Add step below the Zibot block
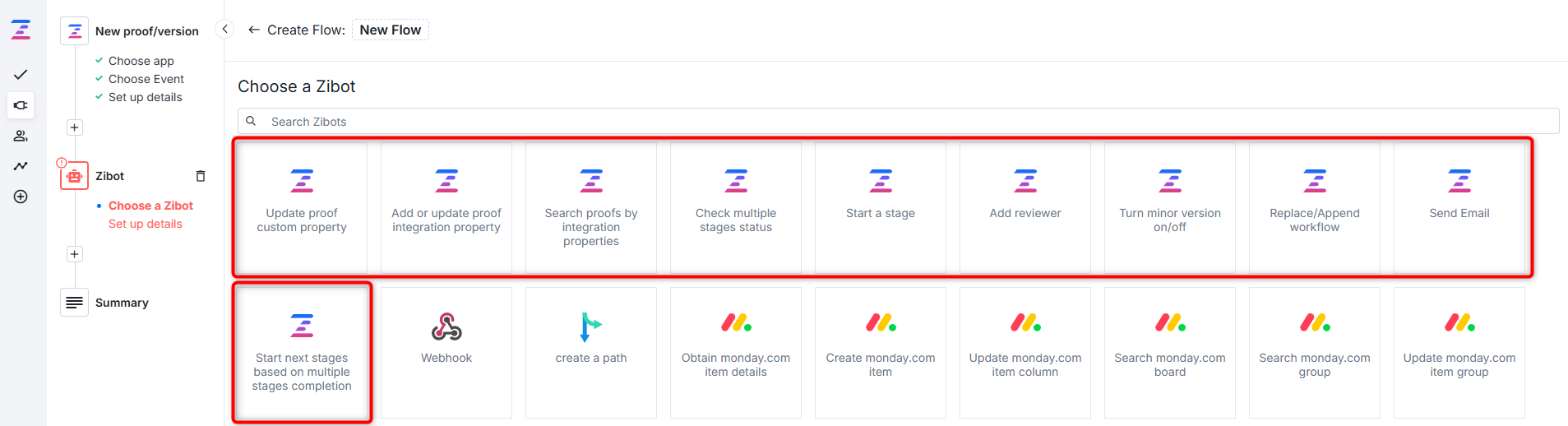This screenshot has width=1568, height=426. [x=75, y=254]
